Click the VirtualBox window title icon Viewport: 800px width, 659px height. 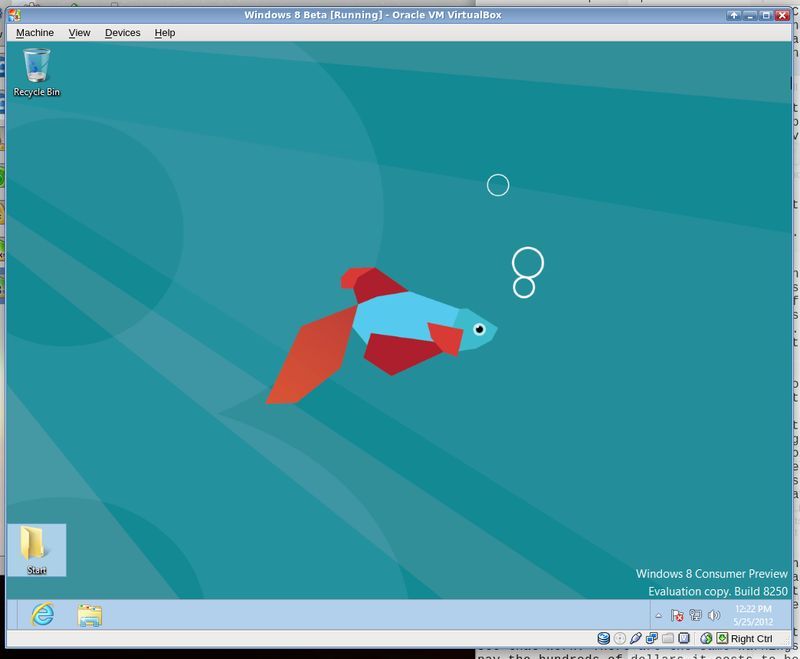pos(14,15)
